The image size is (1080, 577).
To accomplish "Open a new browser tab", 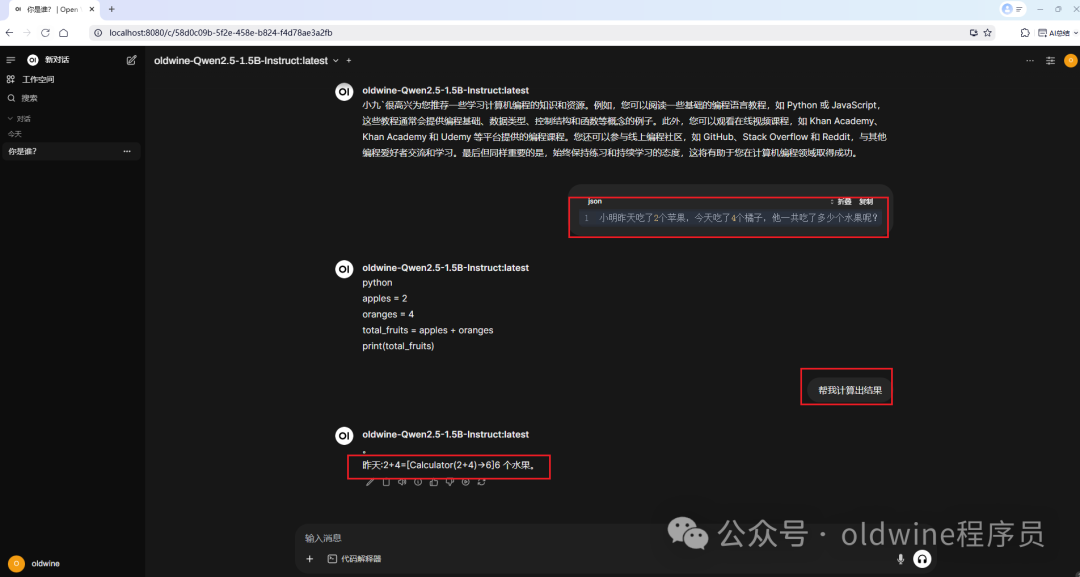I will 112,9.
